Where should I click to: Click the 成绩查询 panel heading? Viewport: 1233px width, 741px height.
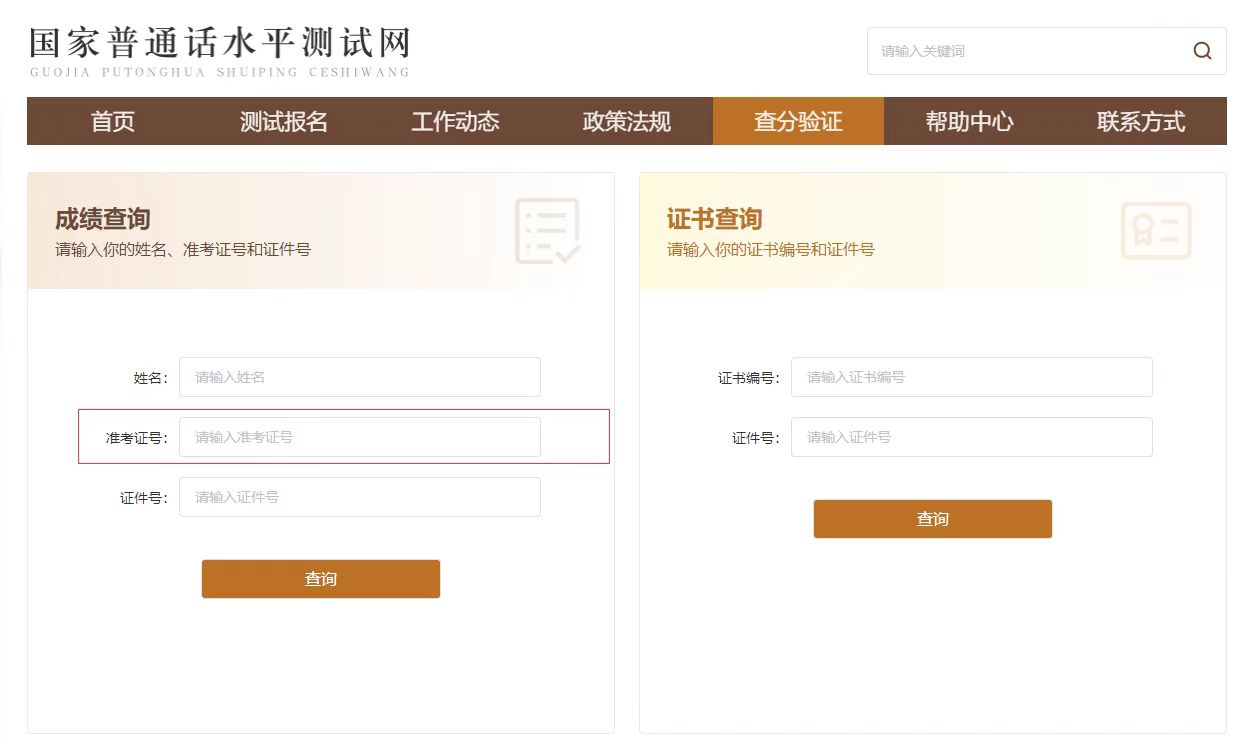click(x=102, y=219)
